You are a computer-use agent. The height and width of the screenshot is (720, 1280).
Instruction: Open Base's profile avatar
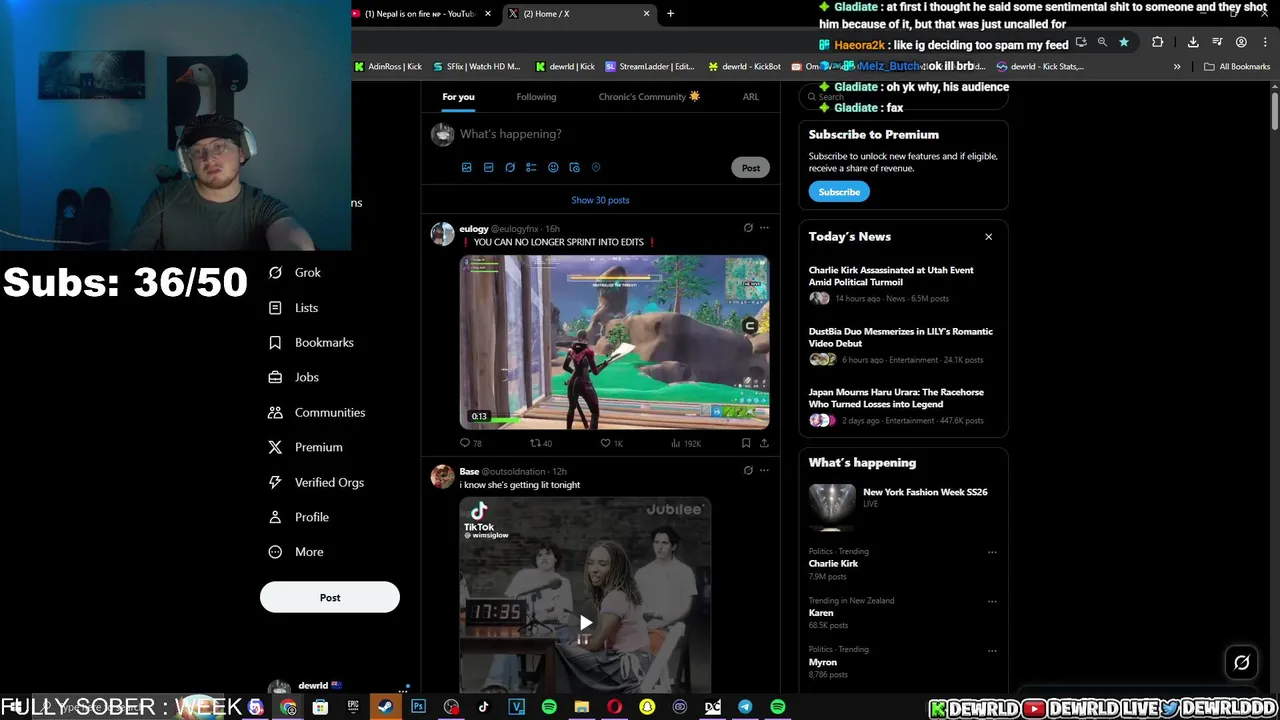(x=442, y=476)
